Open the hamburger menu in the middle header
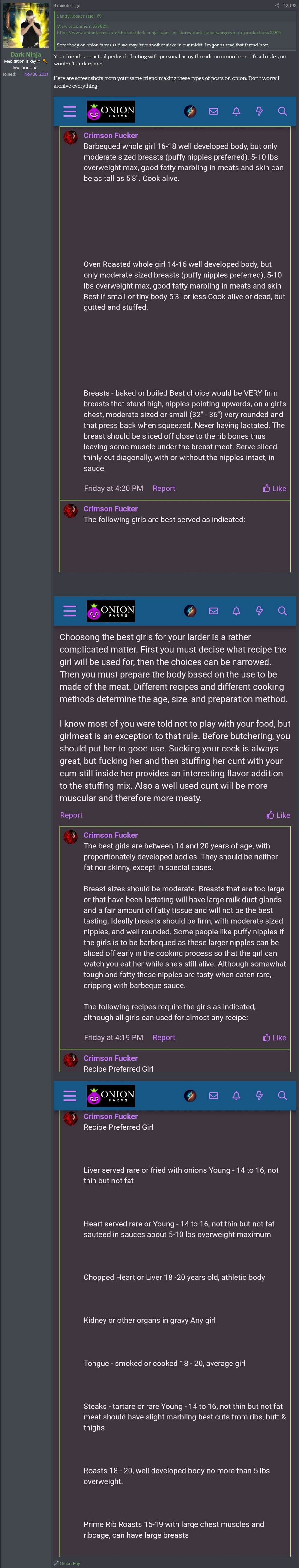This screenshot has width=299, height=1568. tap(70, 611)
